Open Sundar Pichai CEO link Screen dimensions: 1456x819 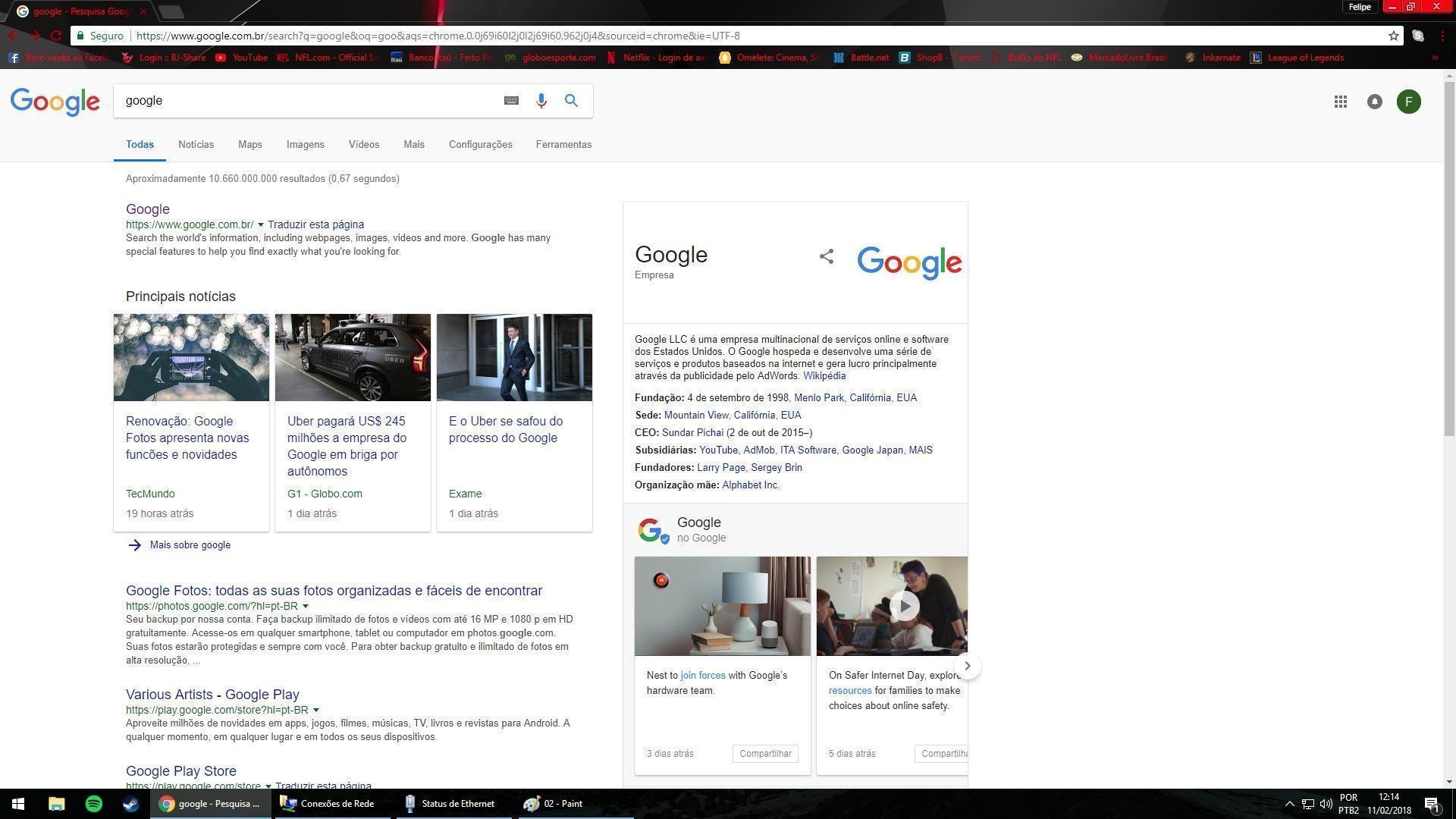pyautogui.click(x=692, y=433)
